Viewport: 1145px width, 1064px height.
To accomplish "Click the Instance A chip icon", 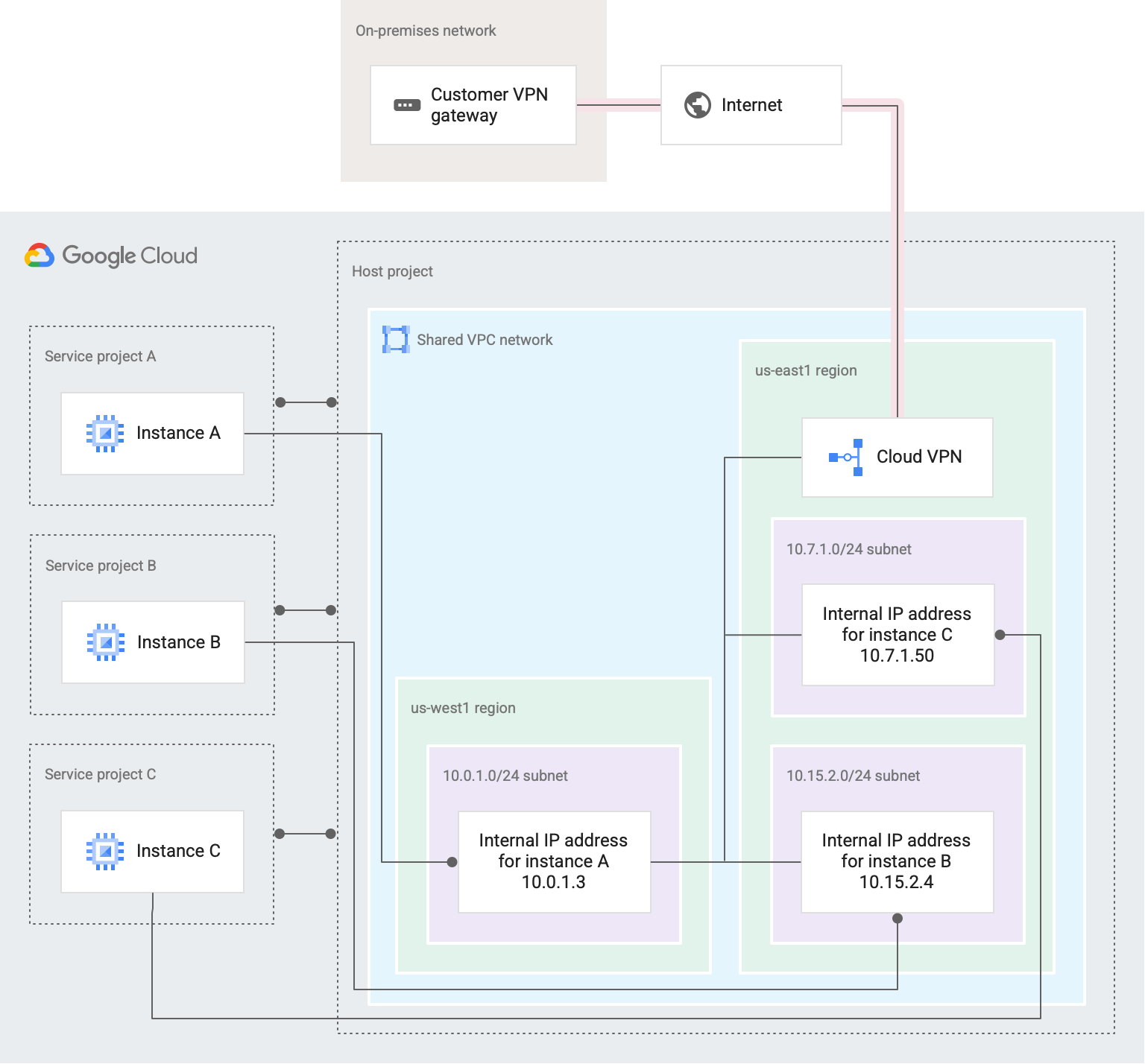I will 105,433.
